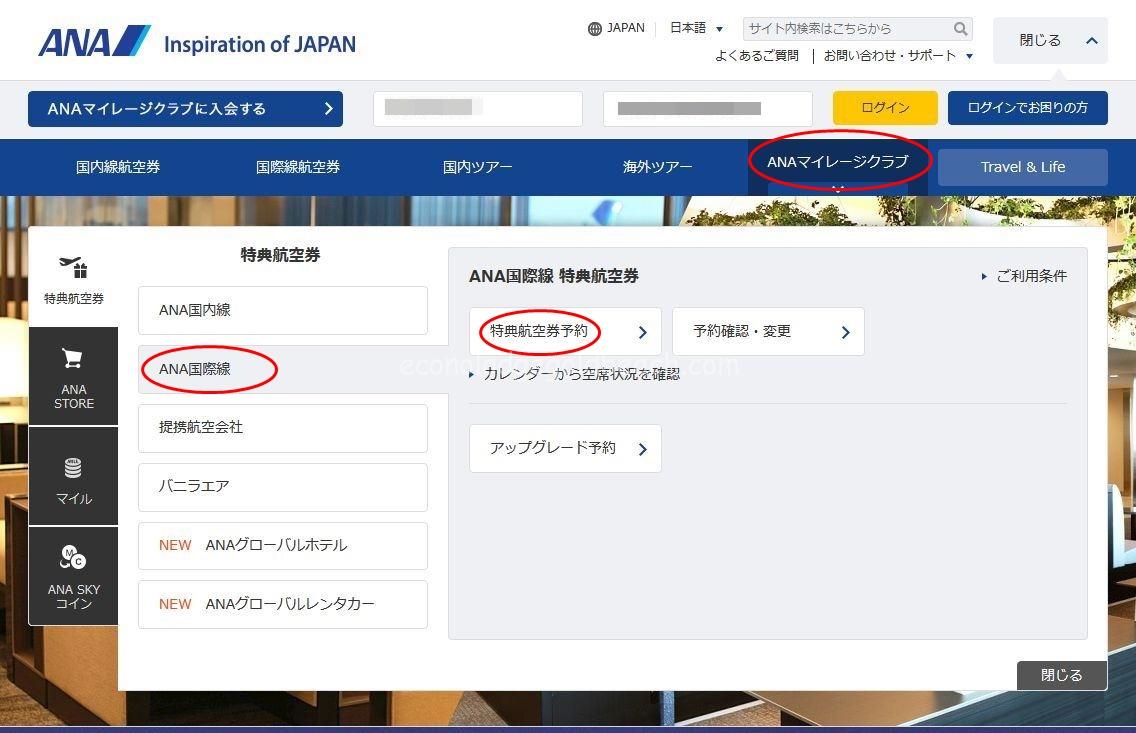
Task: Open the 国内線航空券 menu
Action: pos(118,167)
